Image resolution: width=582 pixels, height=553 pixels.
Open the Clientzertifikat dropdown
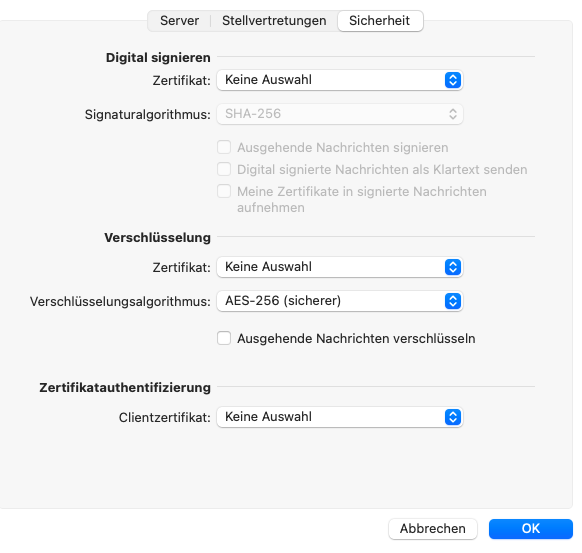pos(340,417)
